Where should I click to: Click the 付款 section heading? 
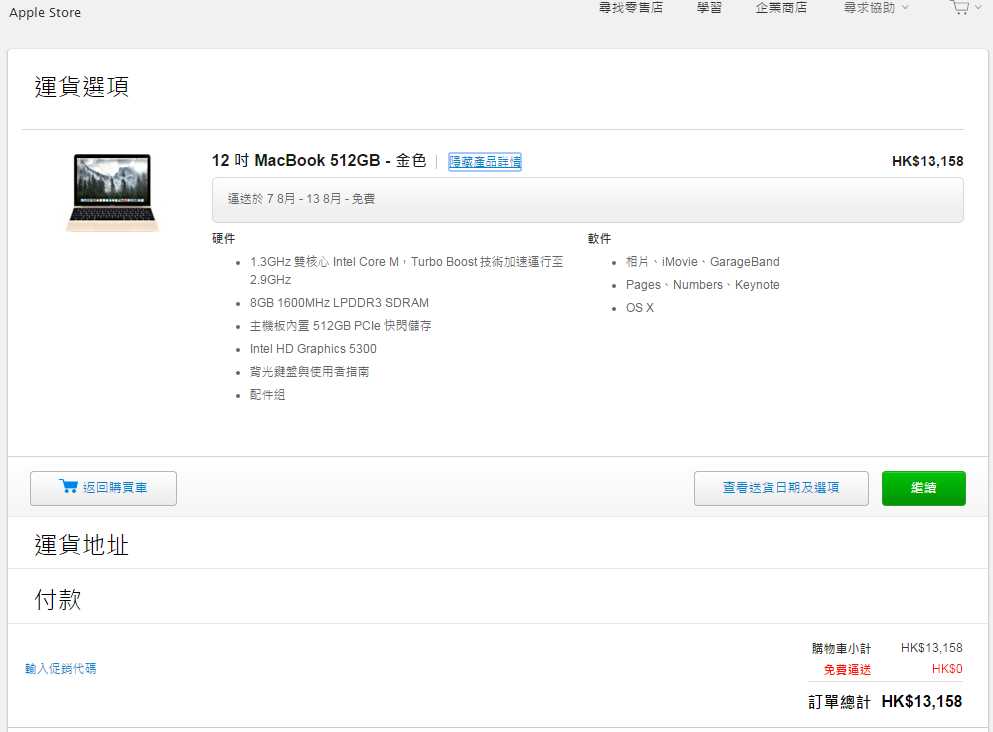click(58, 600)
